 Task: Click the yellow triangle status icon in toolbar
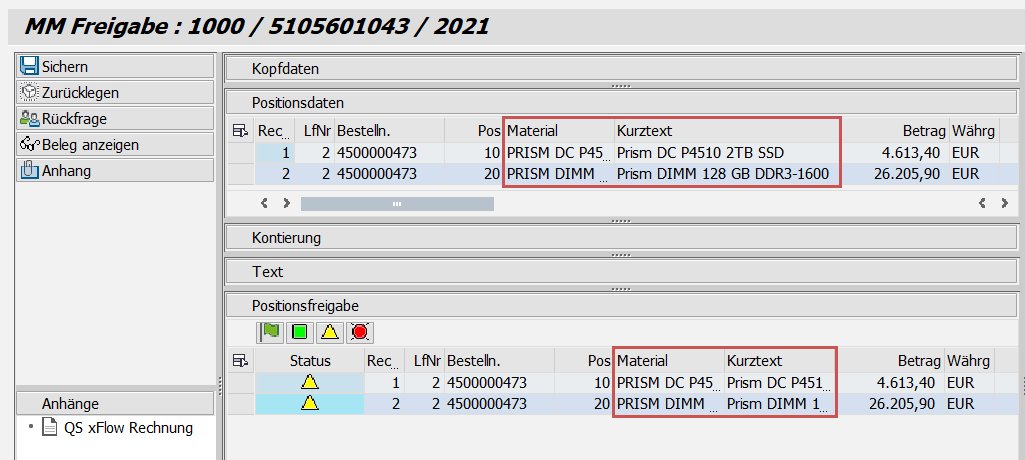330,332
